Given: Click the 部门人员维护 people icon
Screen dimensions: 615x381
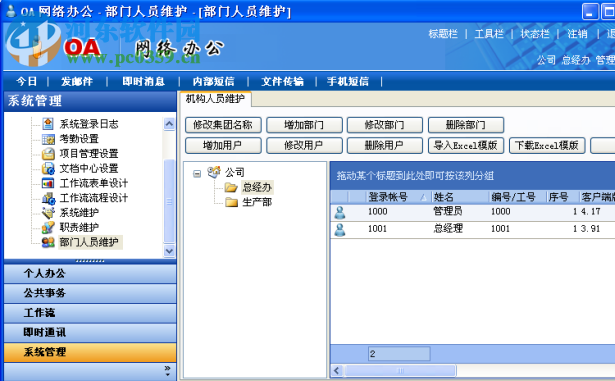Looking at the screenshot, I should pos(48,242).
